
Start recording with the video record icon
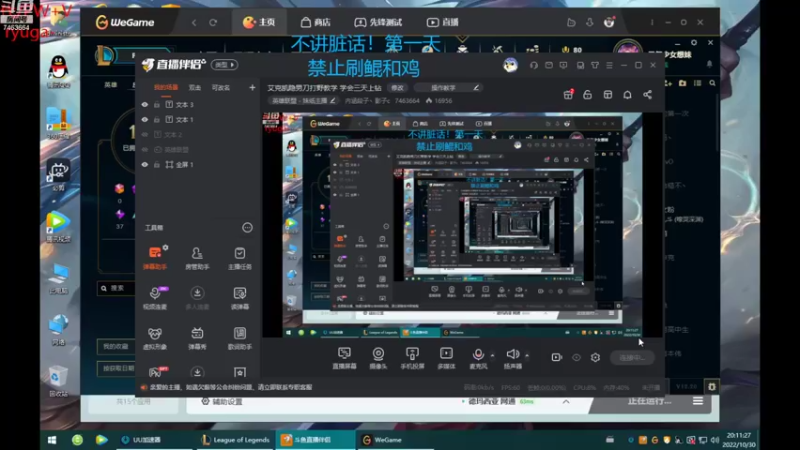click(557, 357)
